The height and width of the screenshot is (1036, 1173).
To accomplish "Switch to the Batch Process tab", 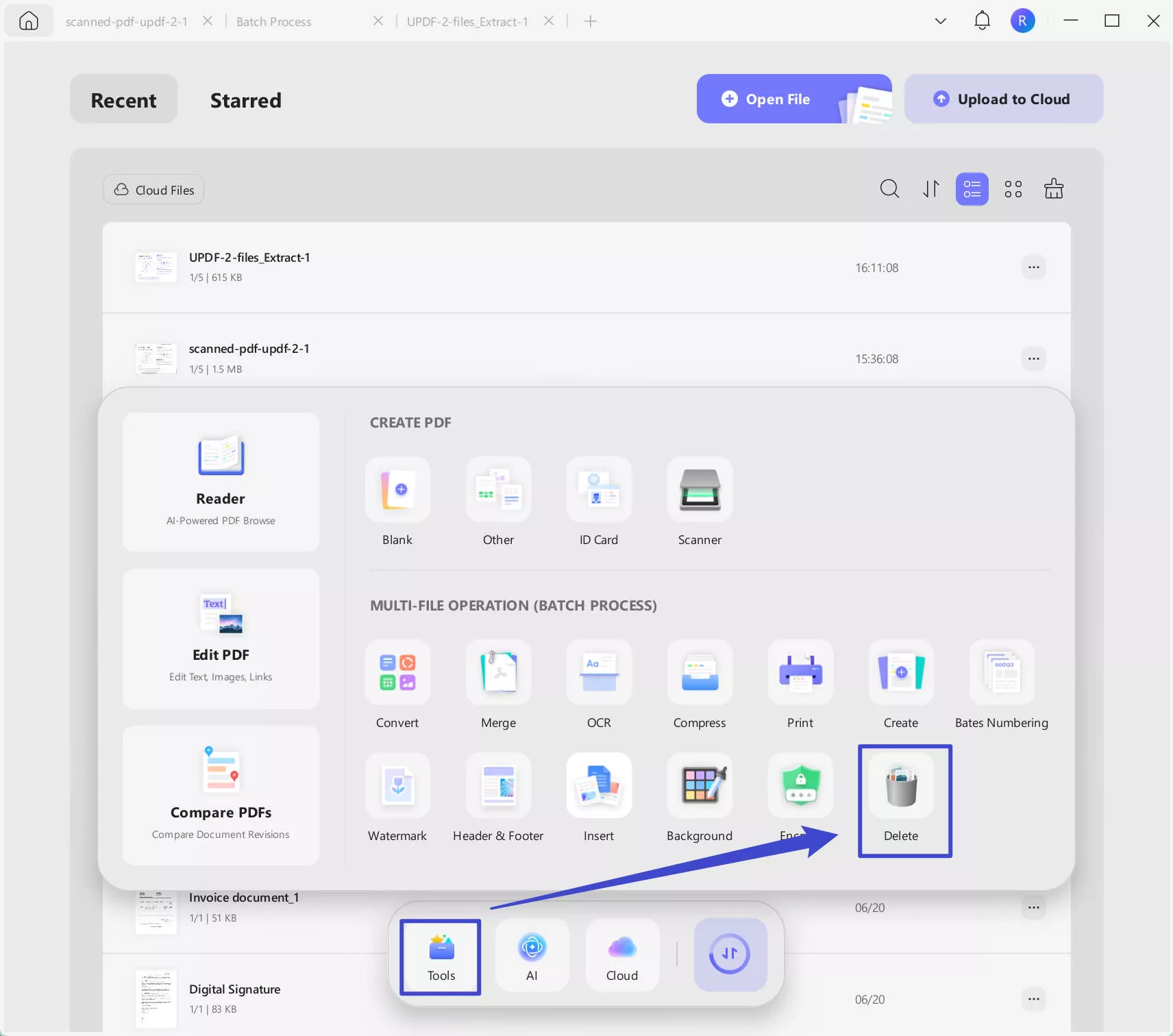I will pyautogui.click(x=274, y=22).
